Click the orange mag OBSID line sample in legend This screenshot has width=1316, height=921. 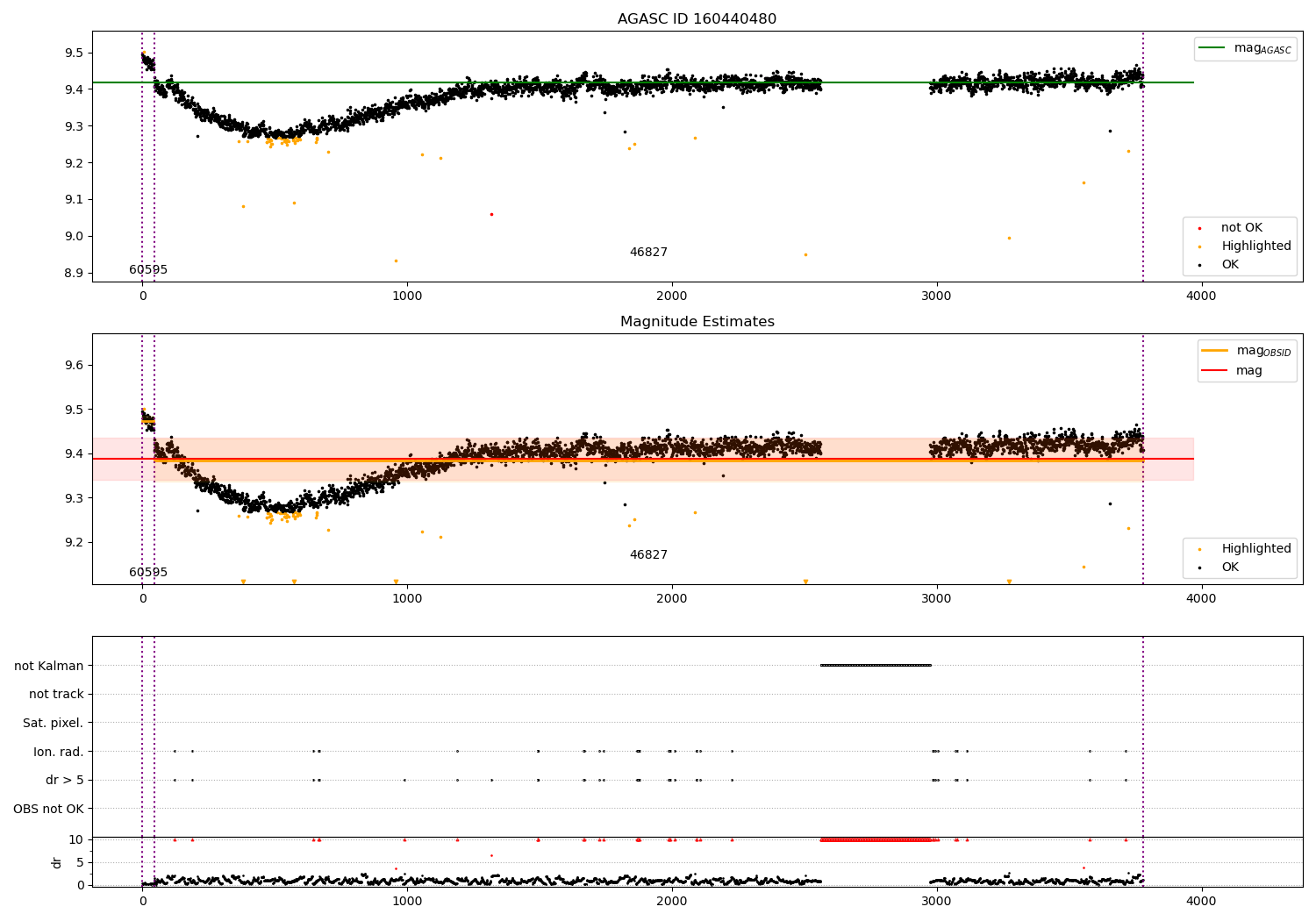pos(1214,350)
